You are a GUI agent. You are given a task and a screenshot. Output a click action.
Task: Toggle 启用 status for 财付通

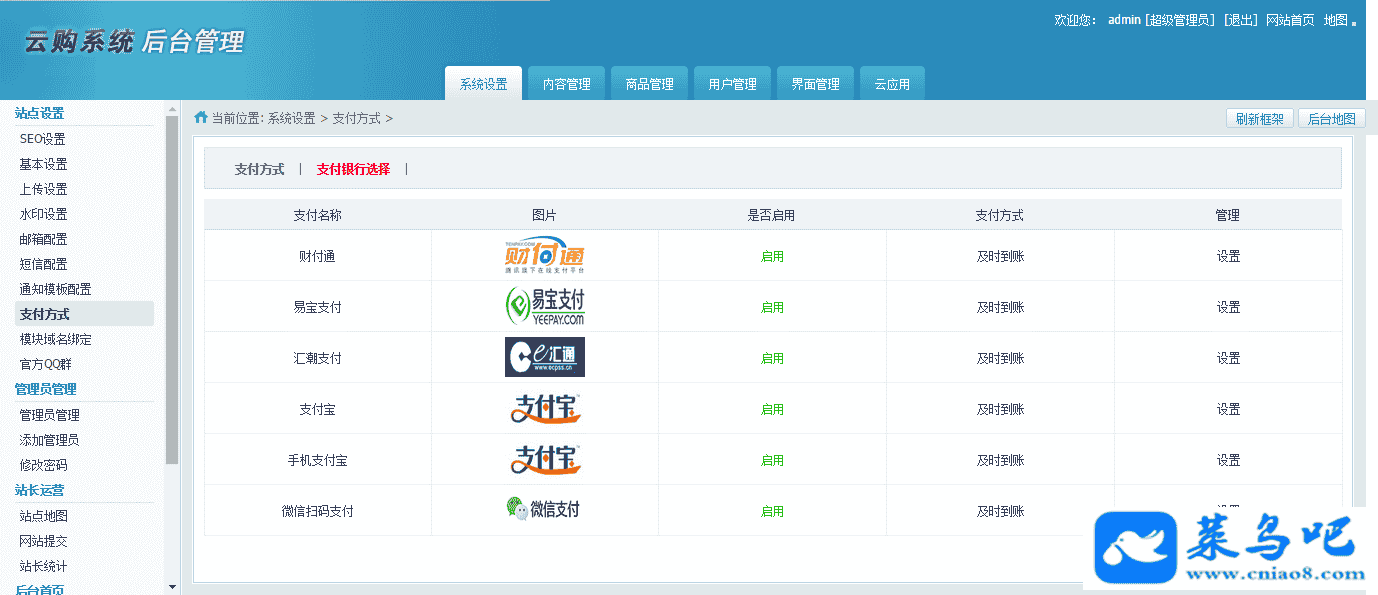tap(772, 256)
